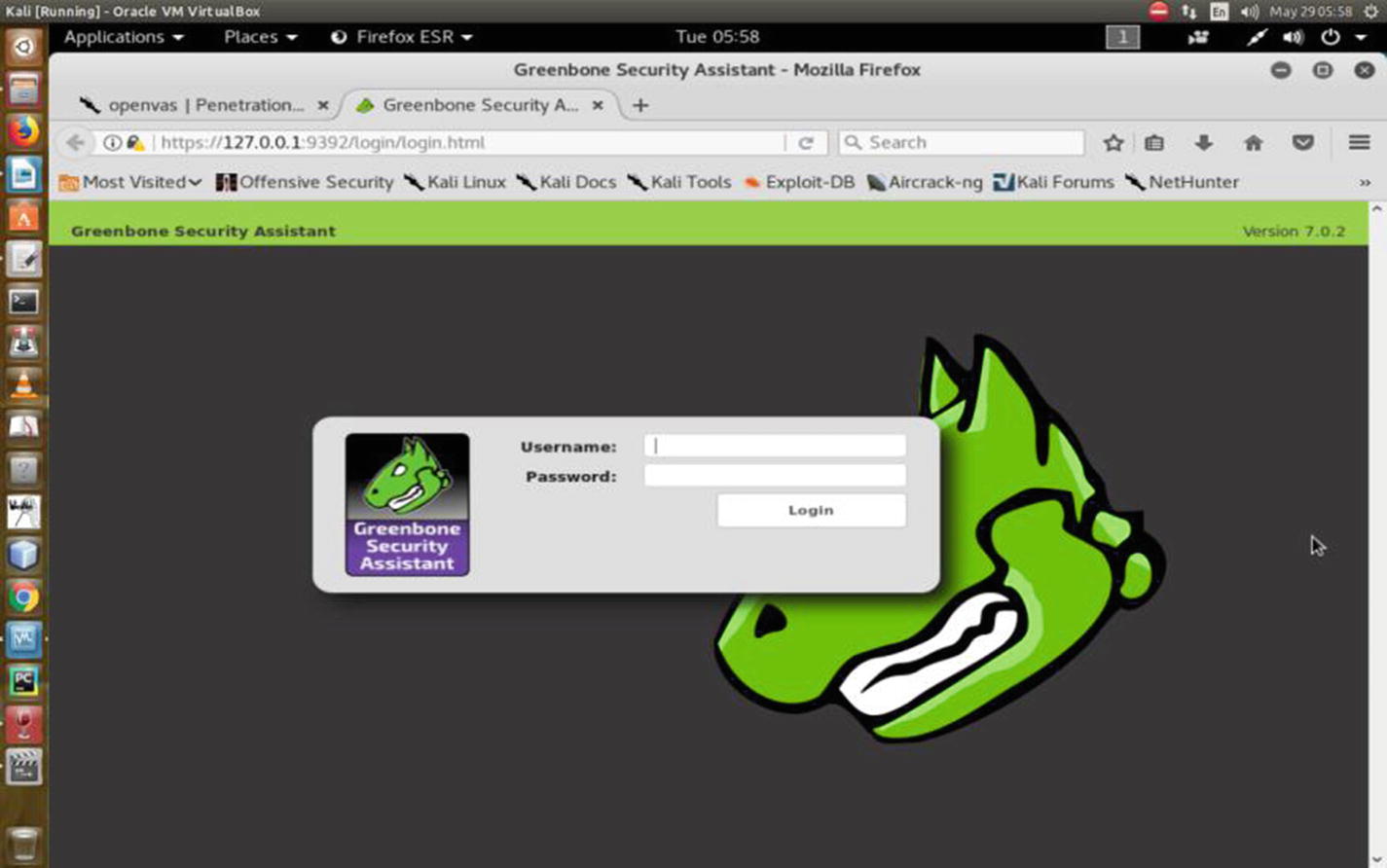Launch Terminal from the dock
This screenshot has width=1387, height=868.
pos(24,302)
